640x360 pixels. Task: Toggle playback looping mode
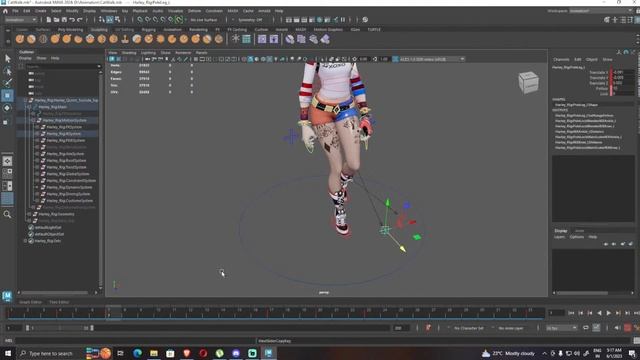tap(586, 328)
